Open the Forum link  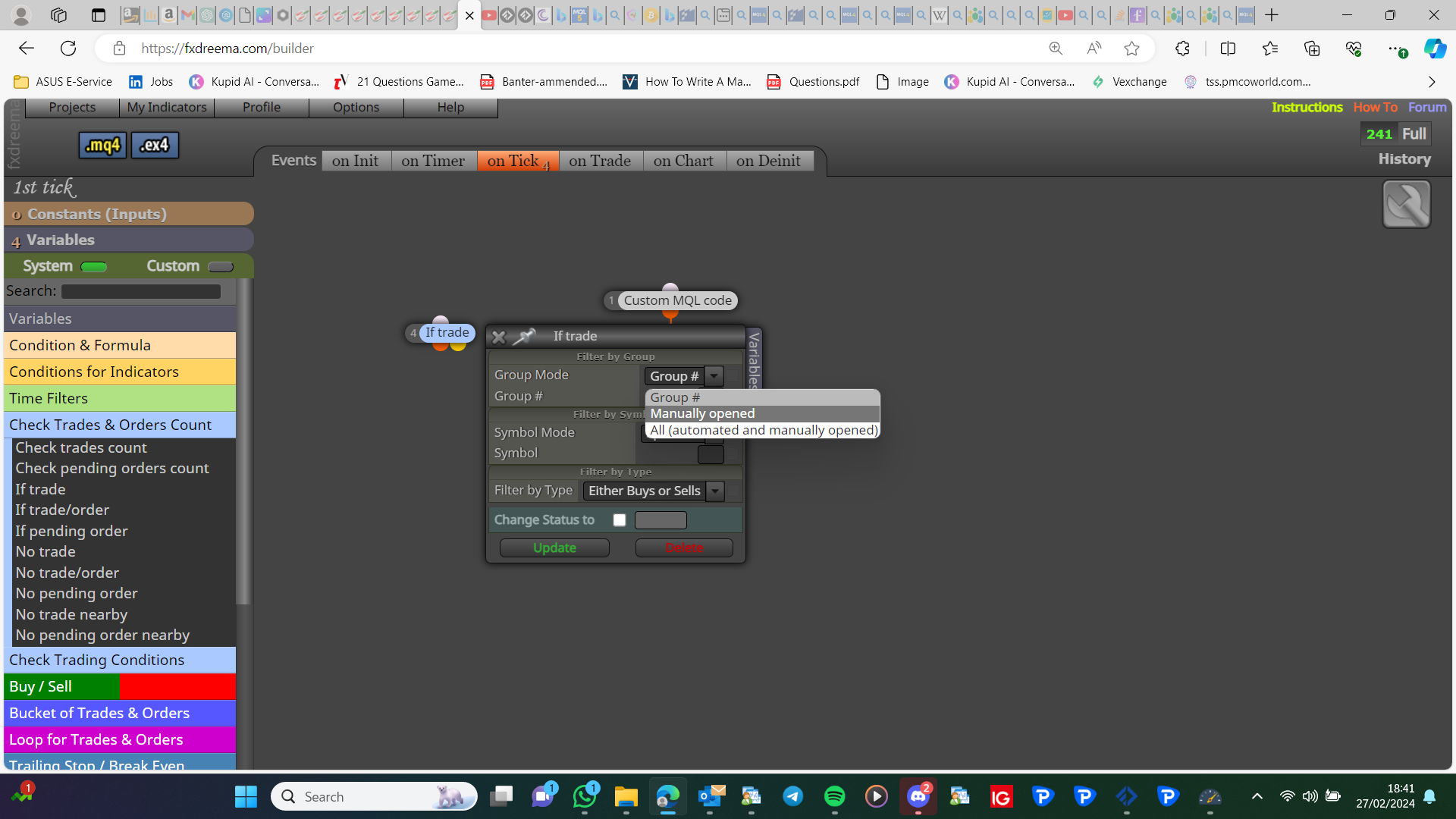pos(1427,107)
